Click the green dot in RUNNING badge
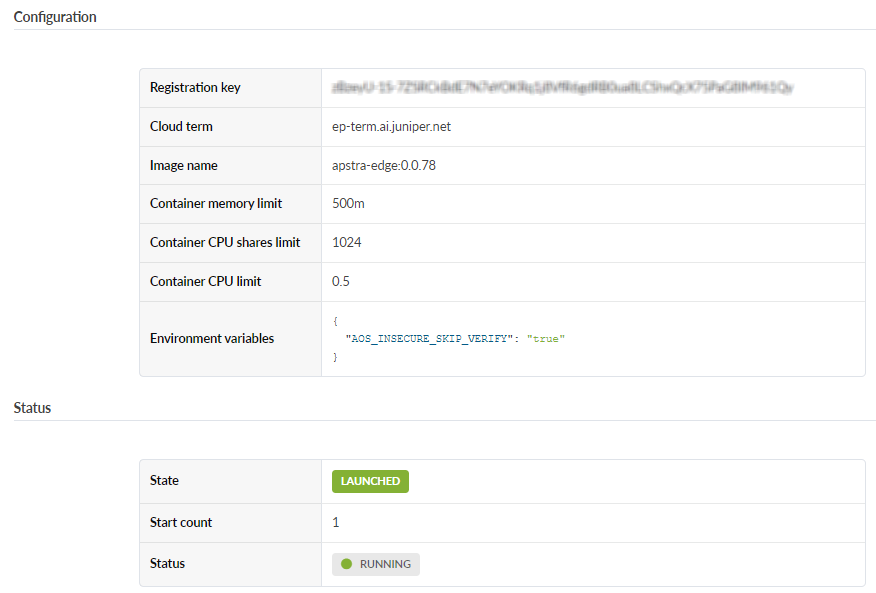This screenshot has width=876, height=593. pyautogui.click(x=347, y=564)
